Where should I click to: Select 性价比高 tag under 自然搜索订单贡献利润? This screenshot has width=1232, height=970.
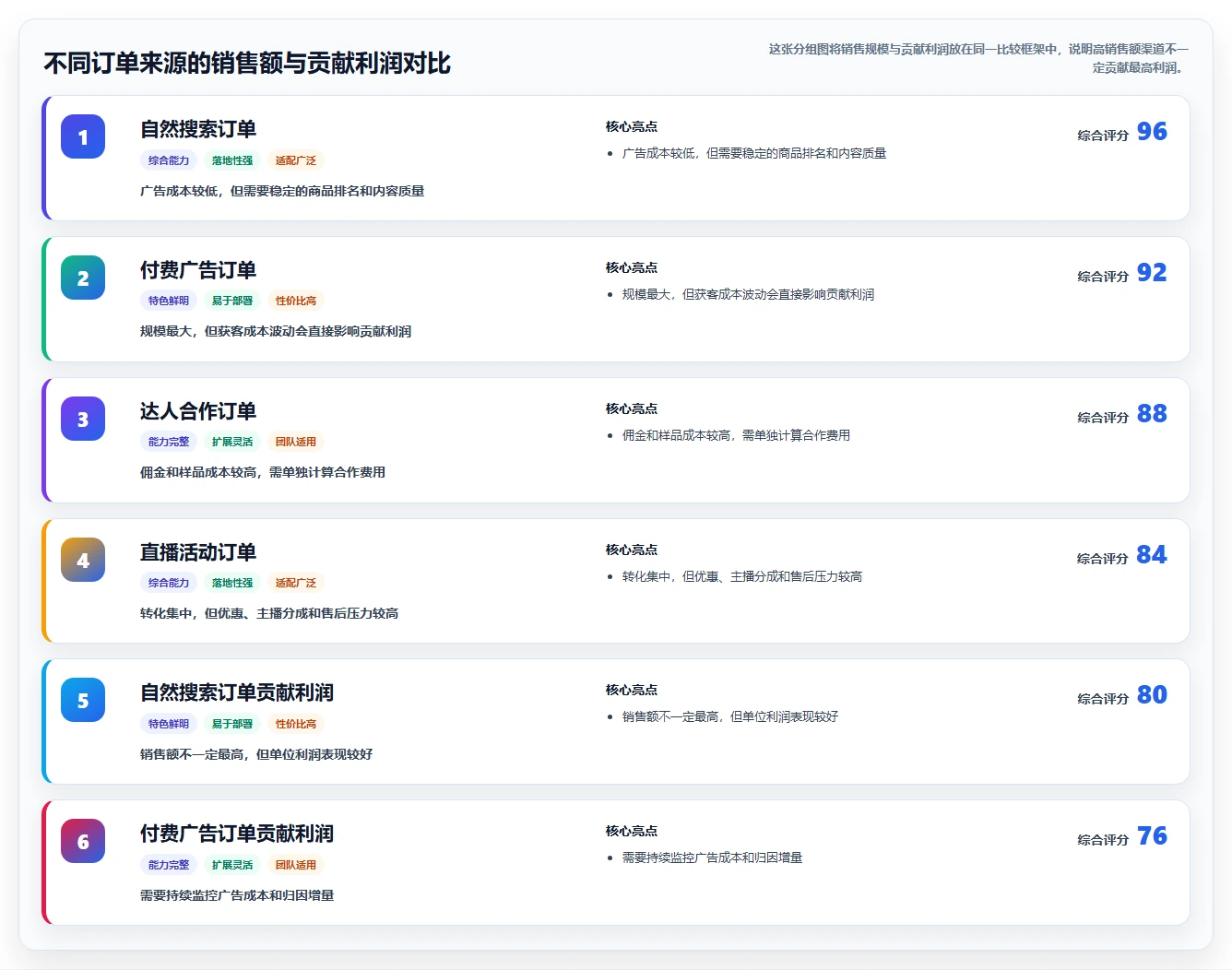(296, 724)
